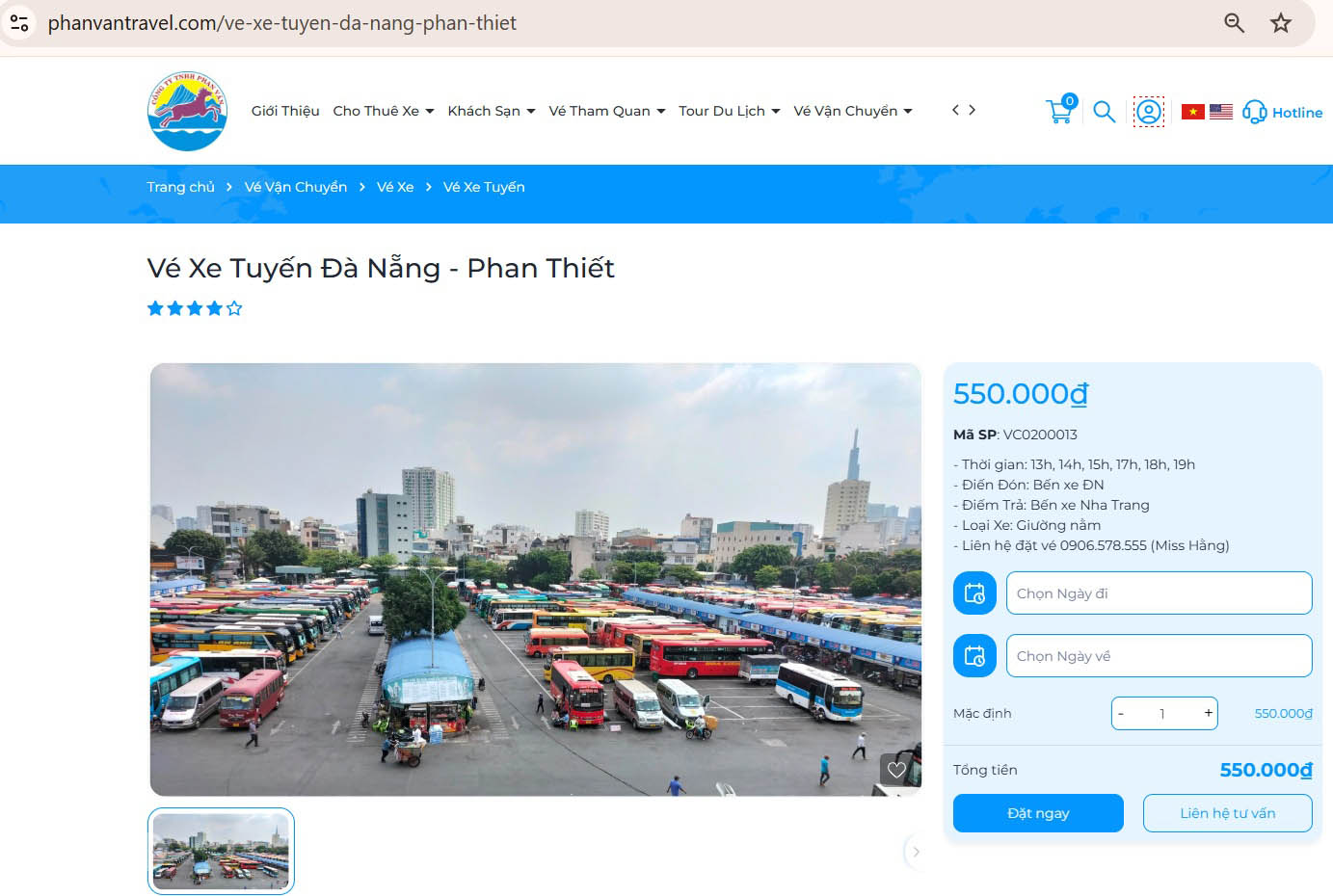The width and height of the screenshot is (1333, 896).
Task: Click the search magnifier icon
Action: (x=1104, y=112)
